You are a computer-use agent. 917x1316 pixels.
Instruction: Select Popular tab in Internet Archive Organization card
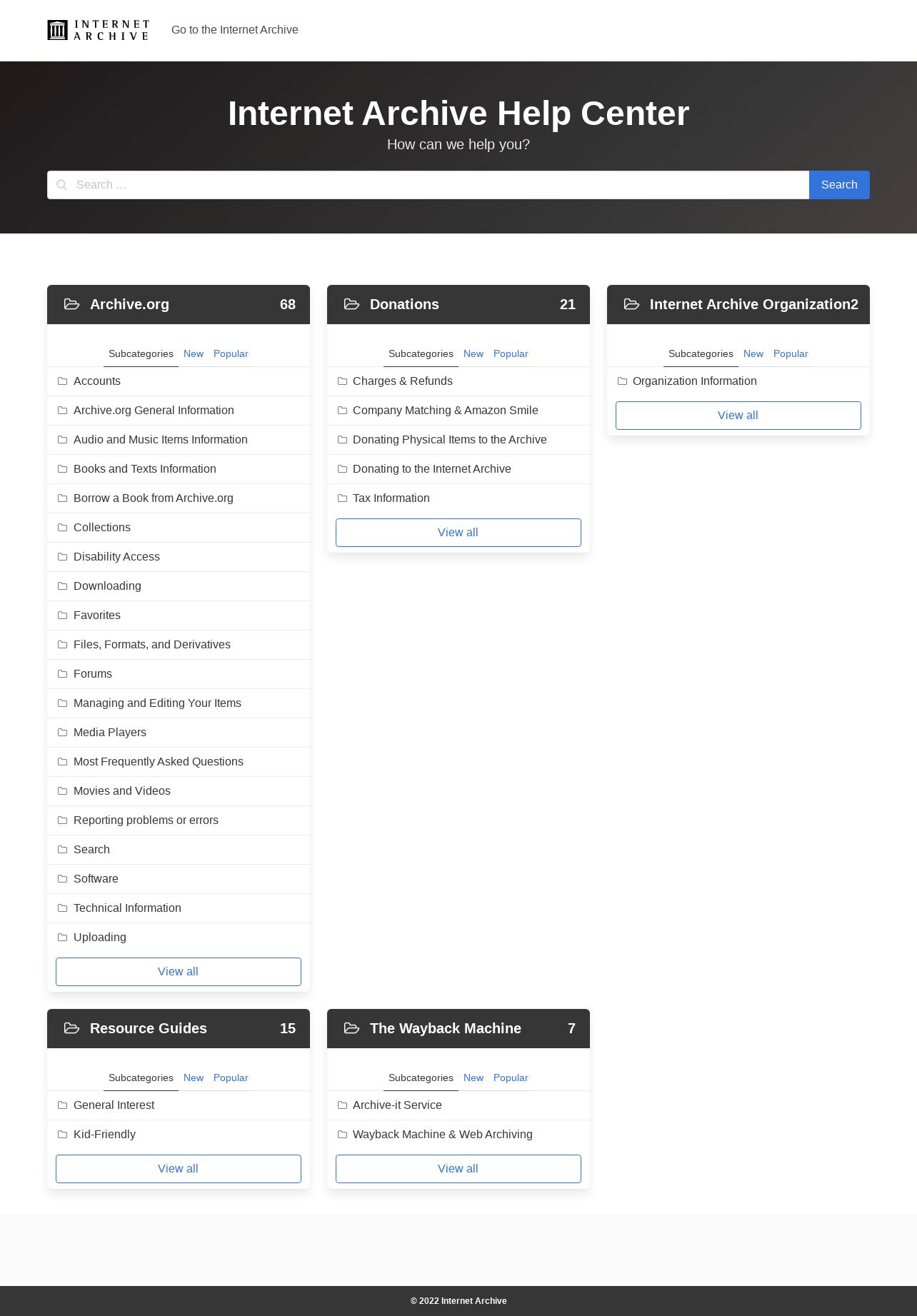pyautogui.click(x=791, y=353)
